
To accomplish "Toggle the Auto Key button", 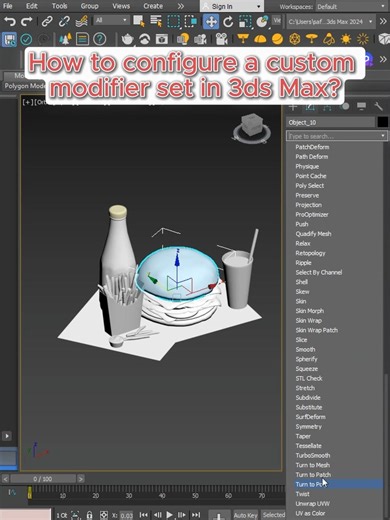I will tap(246, 515).
